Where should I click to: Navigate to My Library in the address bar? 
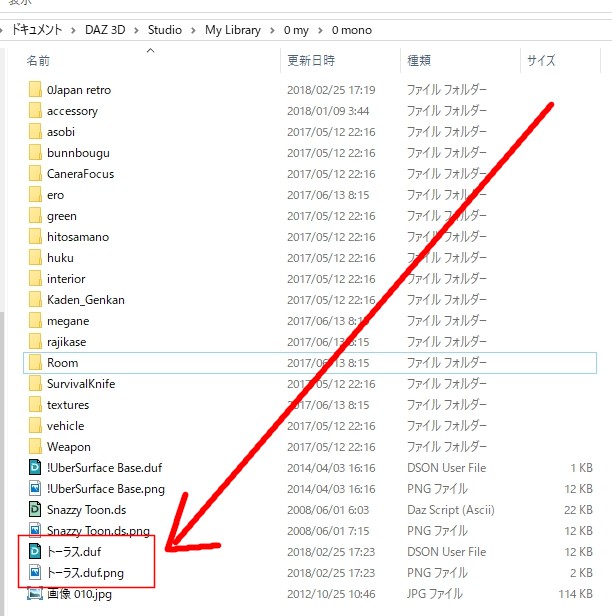tap(233, 30)
